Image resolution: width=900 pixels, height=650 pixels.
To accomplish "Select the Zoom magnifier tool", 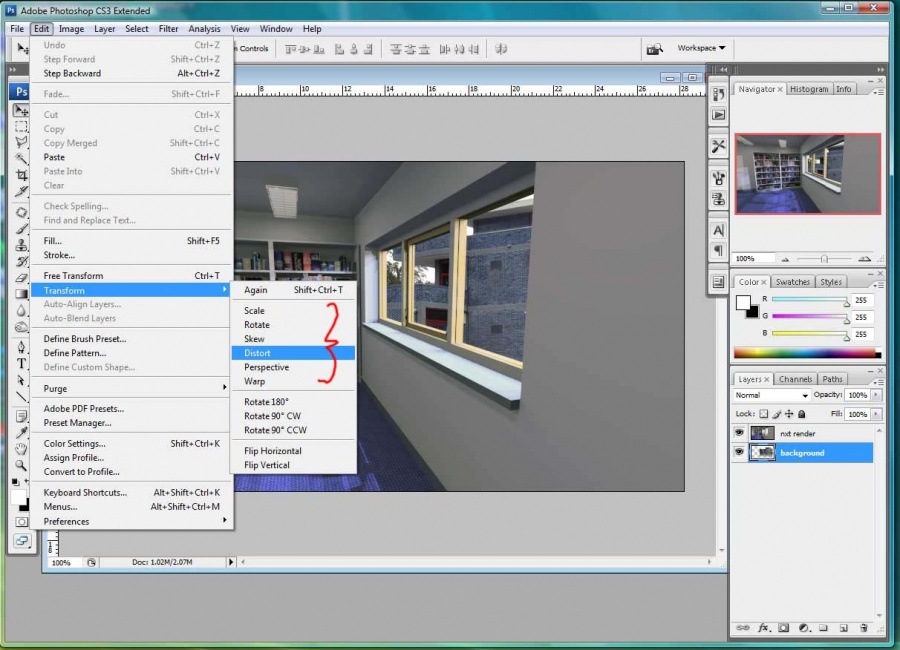I will point(21,465).
